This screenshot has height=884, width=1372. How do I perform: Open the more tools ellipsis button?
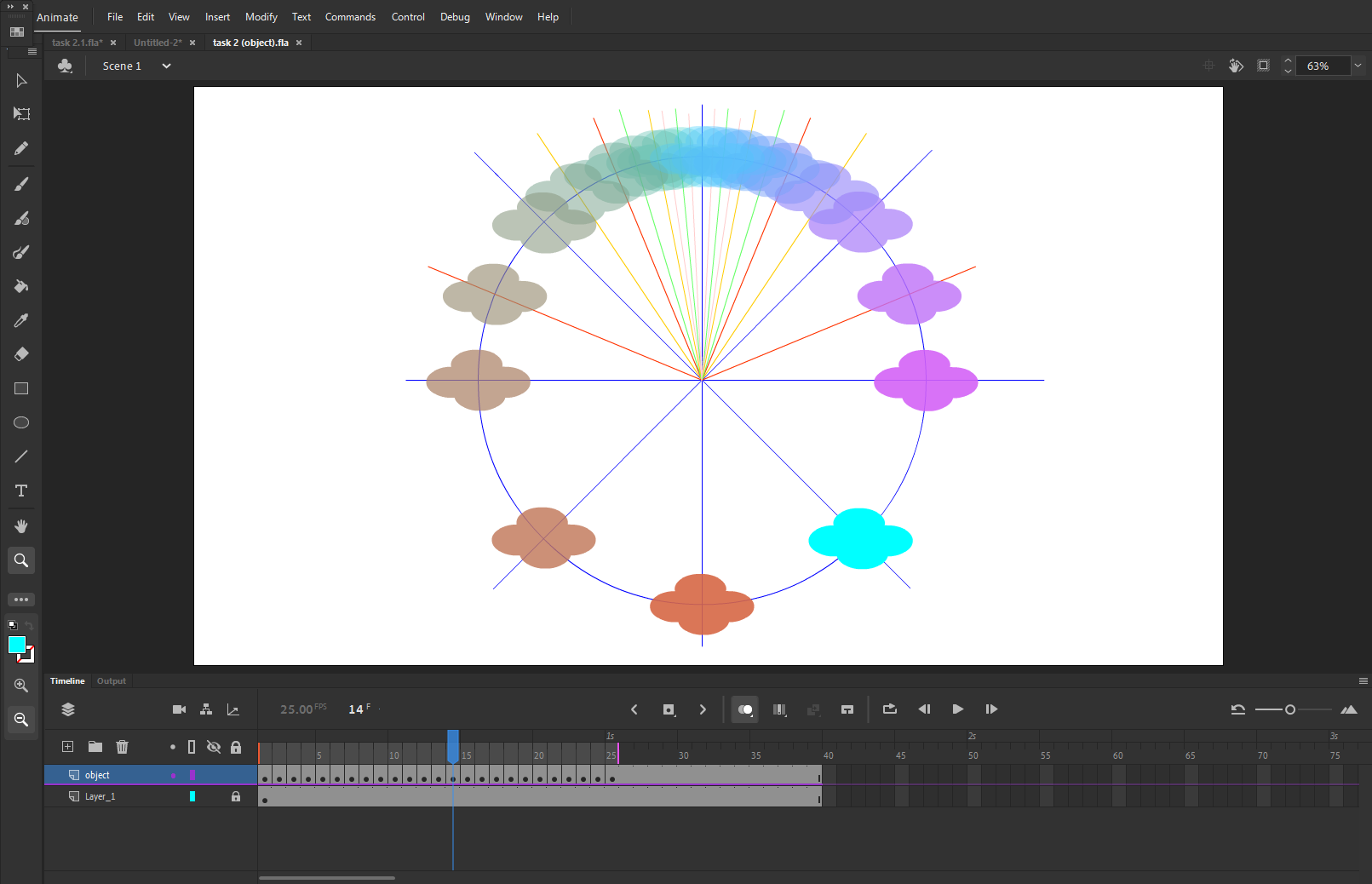(21, 600)
